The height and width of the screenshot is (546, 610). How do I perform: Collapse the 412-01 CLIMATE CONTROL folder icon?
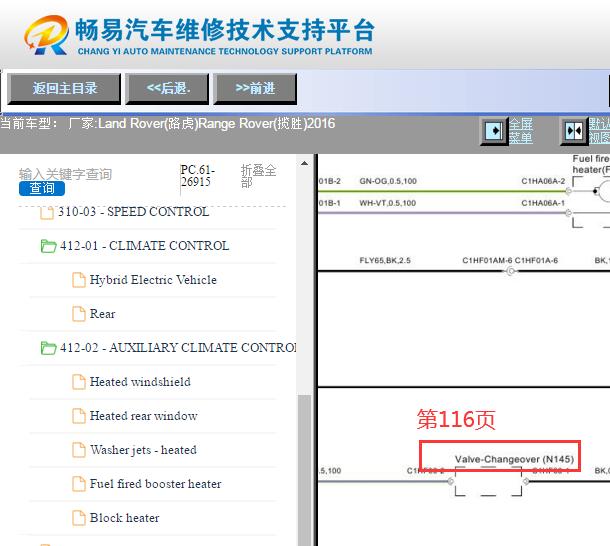[x=49, y=246]
